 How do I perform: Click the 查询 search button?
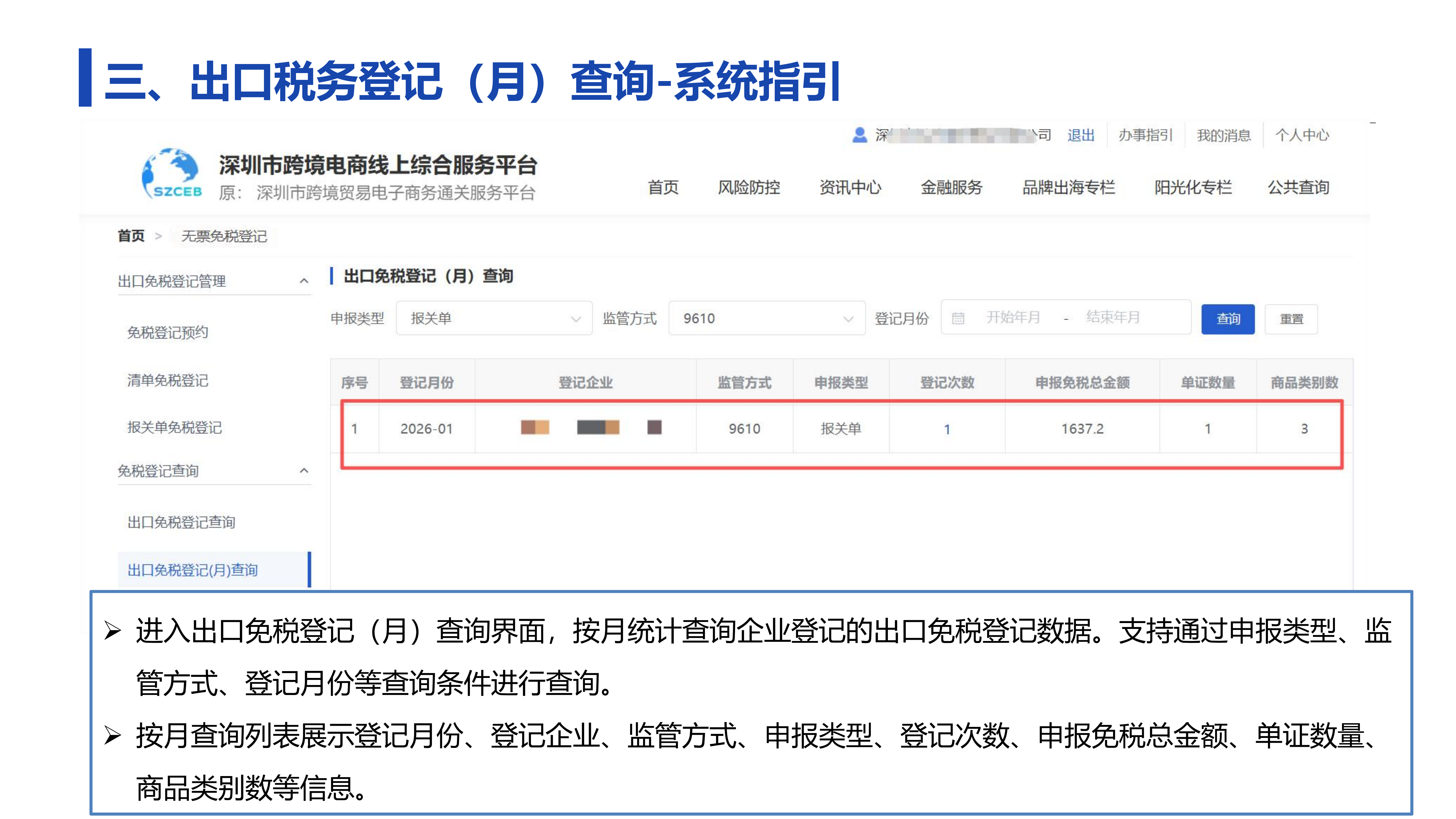point(1228,319)
